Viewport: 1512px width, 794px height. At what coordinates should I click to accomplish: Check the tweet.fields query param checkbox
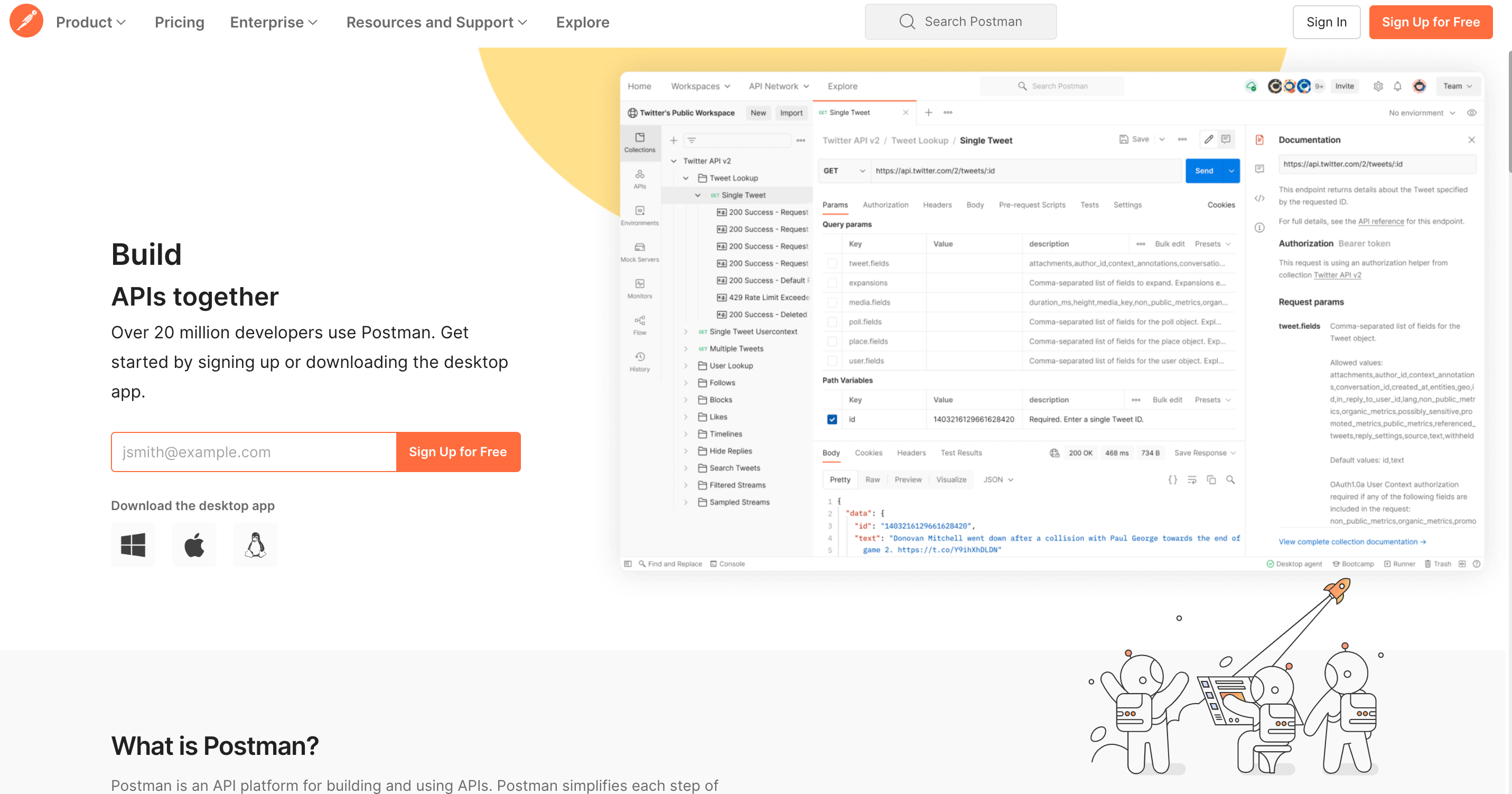(x=832, y=263)
